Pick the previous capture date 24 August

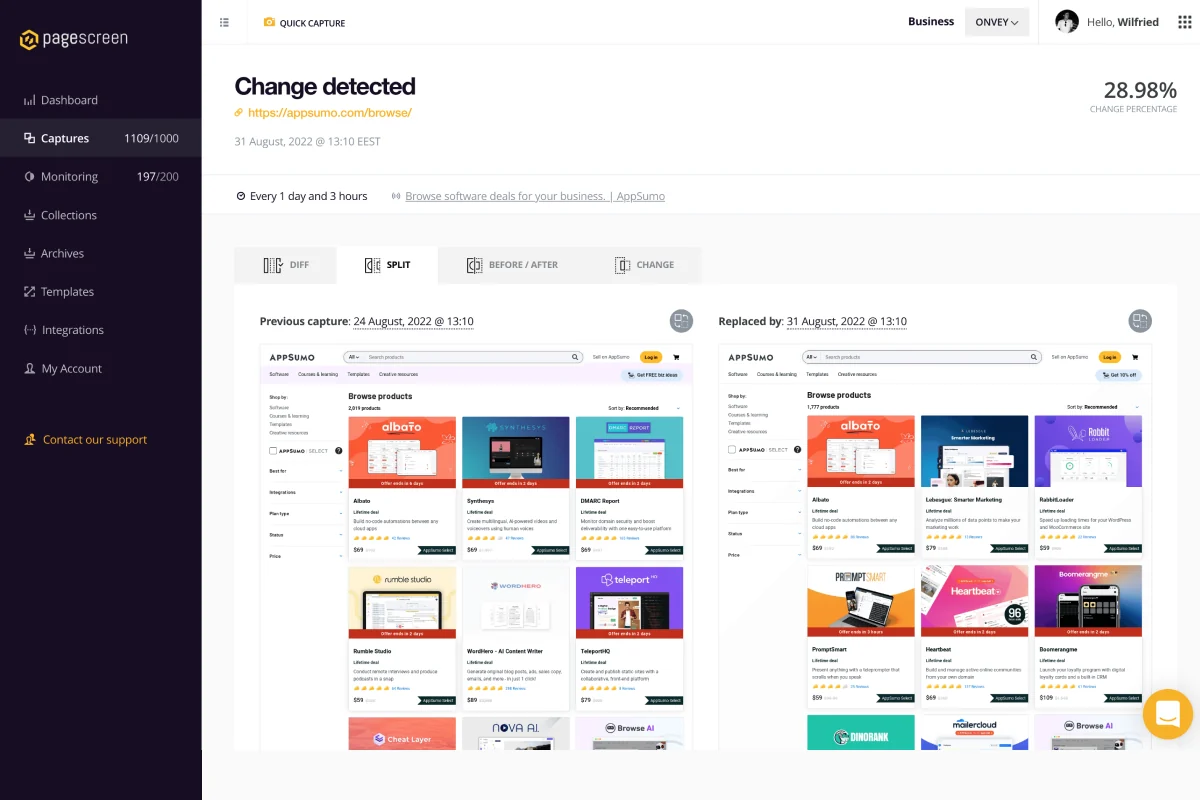(x=413, y=322)
